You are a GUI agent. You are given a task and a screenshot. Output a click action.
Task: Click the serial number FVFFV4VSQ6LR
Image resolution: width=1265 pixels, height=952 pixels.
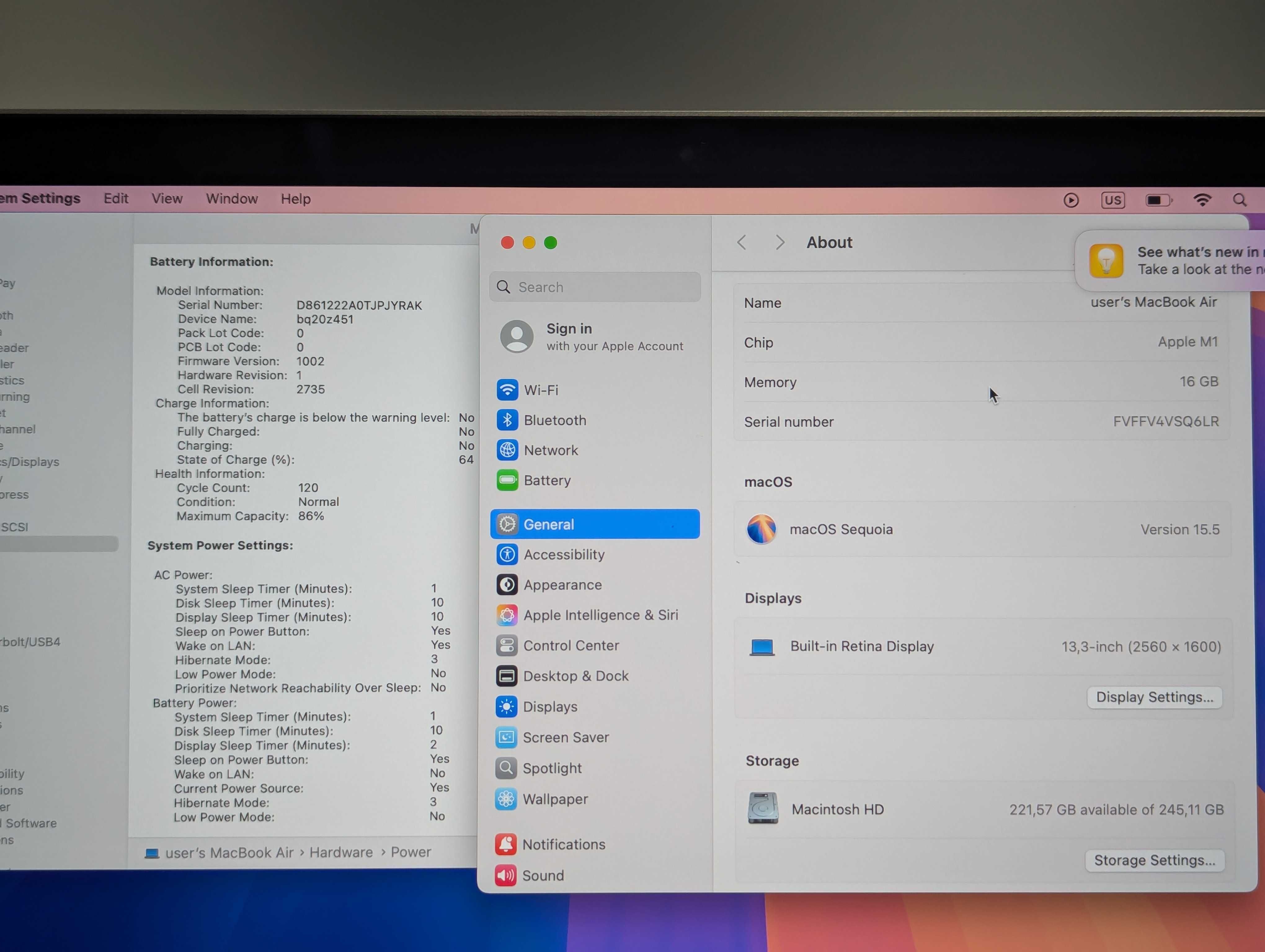pyautogui.click(x=1165, y=421)
